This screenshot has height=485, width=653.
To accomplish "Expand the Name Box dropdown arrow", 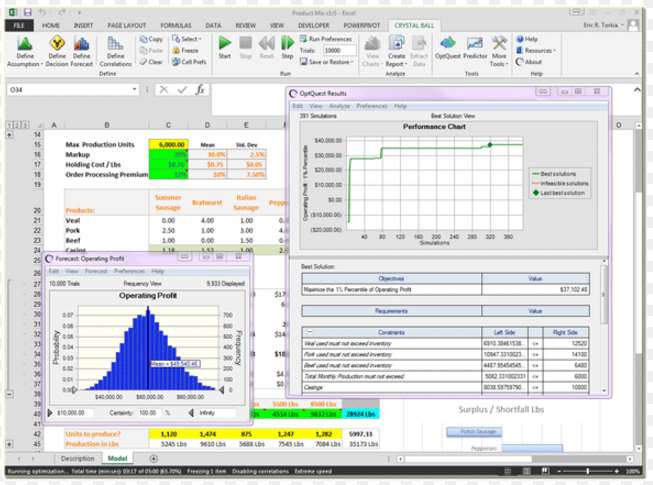I will pyautogui.click(x=134, y=90).
